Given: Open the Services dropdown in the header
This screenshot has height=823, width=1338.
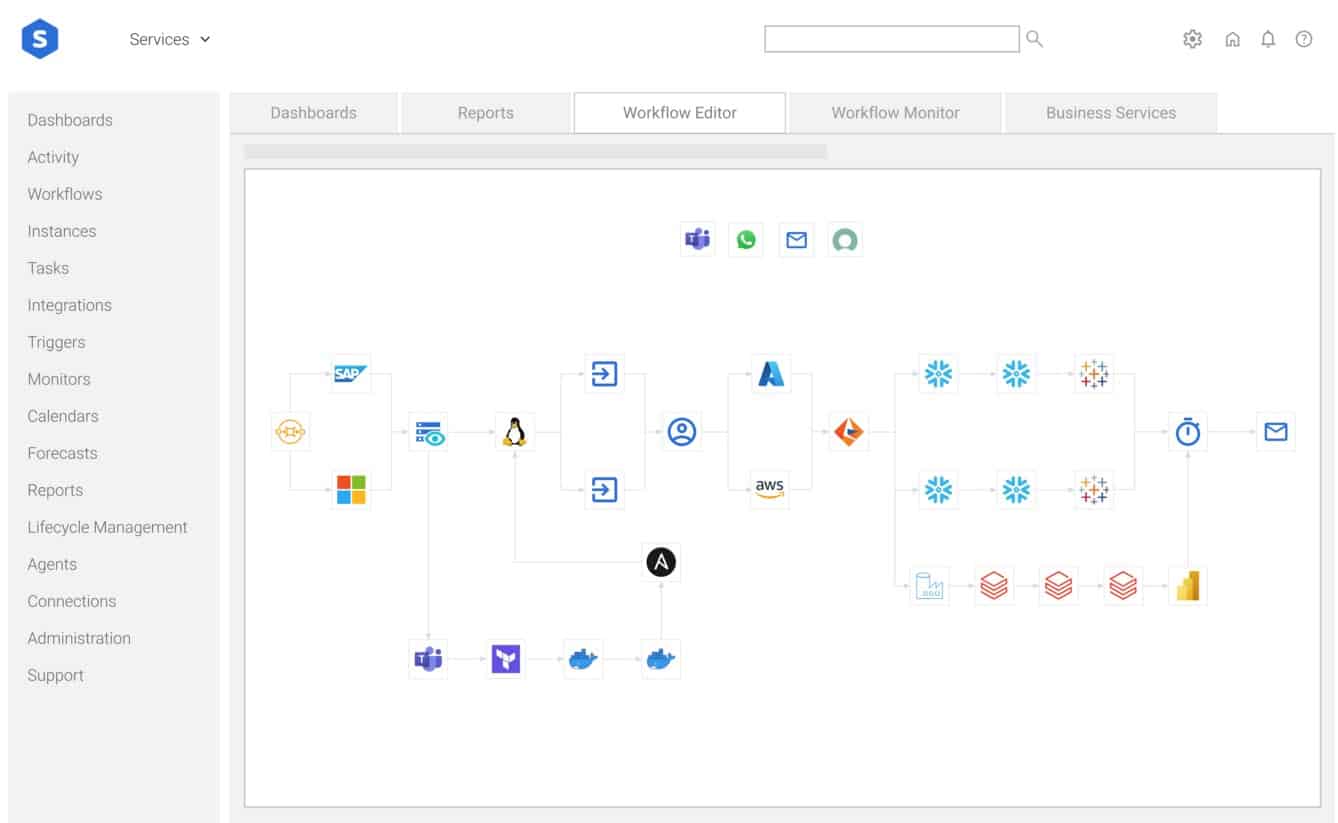Looking at the screenshot, I should pos(169,39).
